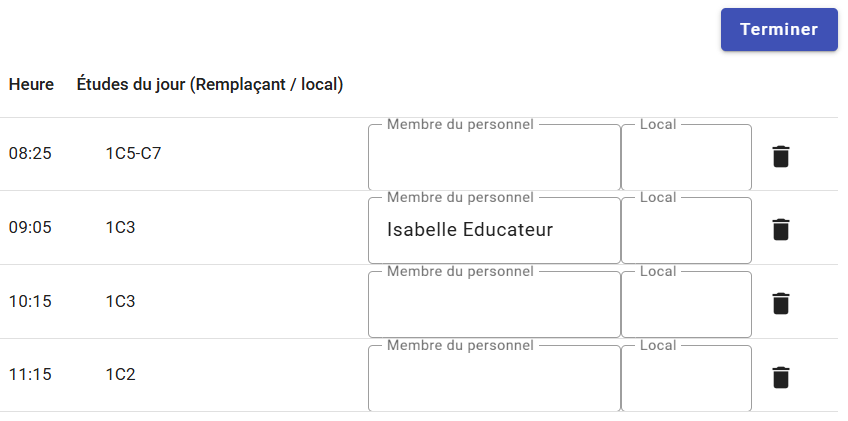This screenshot has width=848, height=421.
Task: Click the 1C2 class label
Action: coord(120,375)
